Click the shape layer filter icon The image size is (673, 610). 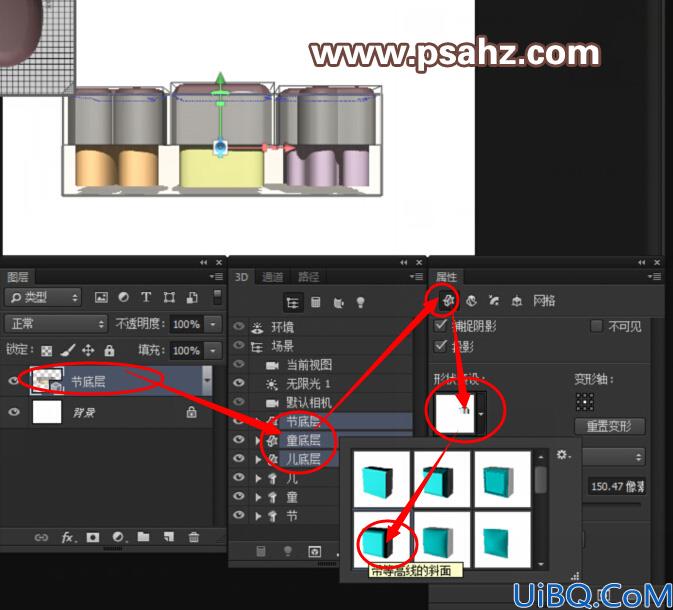coord(169,297)
